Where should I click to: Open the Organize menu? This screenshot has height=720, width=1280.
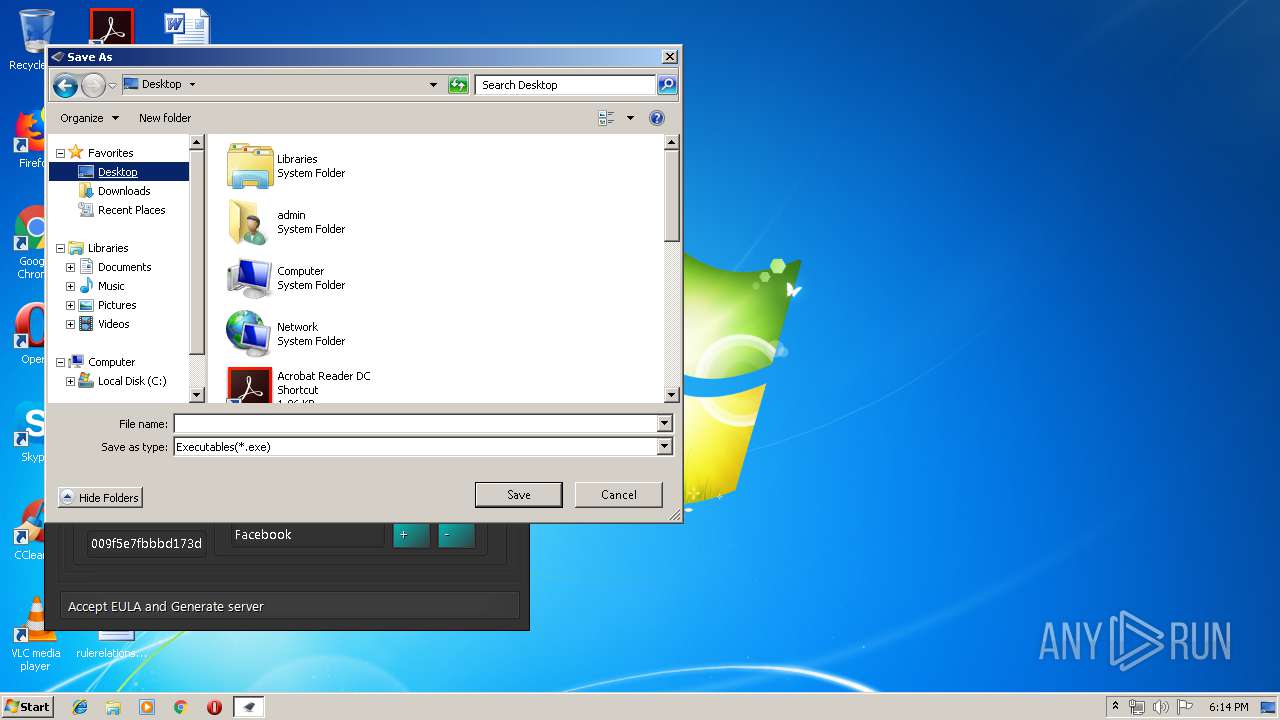pos(89,118)
